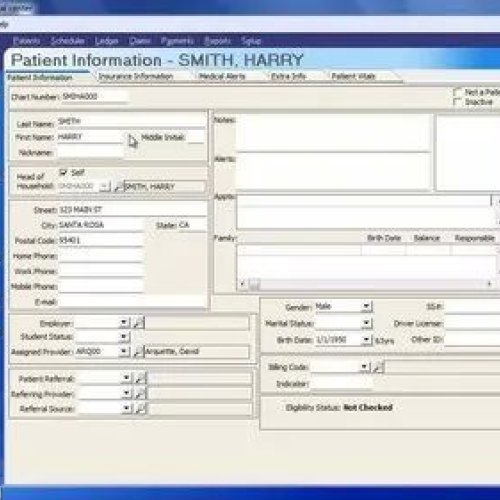The image size is (500, 500).
Task: Switch to the Insurance Information tab
Action: click(136, 76)
